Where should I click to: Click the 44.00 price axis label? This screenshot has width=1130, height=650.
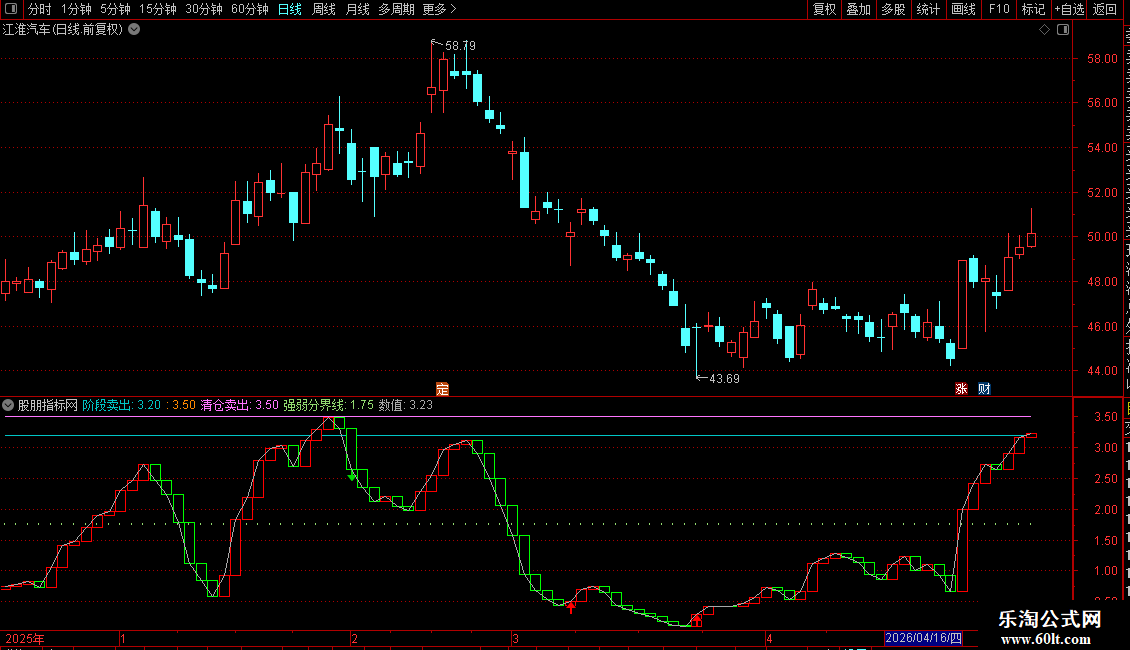tap(1103, 371)
